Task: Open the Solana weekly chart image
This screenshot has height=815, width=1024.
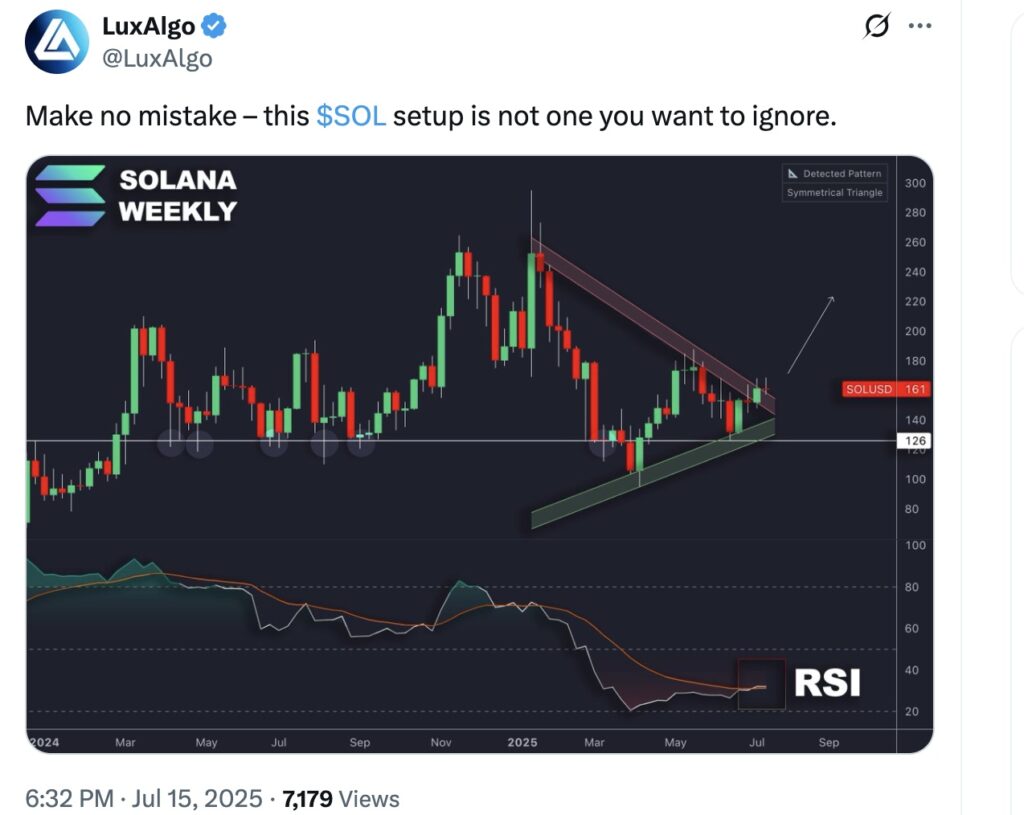Action: pos(479,455)
